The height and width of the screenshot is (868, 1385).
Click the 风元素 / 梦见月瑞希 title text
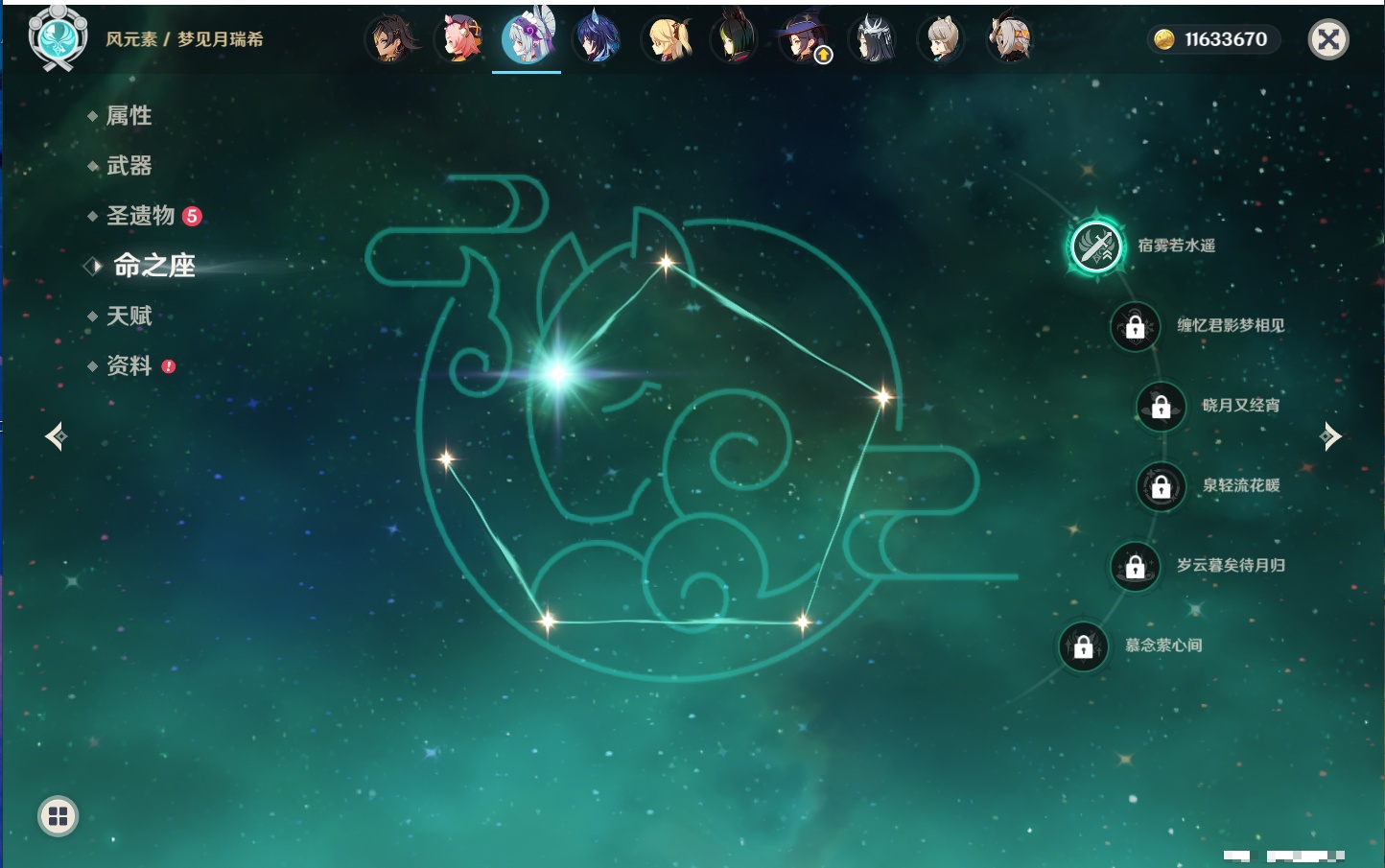point(184,39)
